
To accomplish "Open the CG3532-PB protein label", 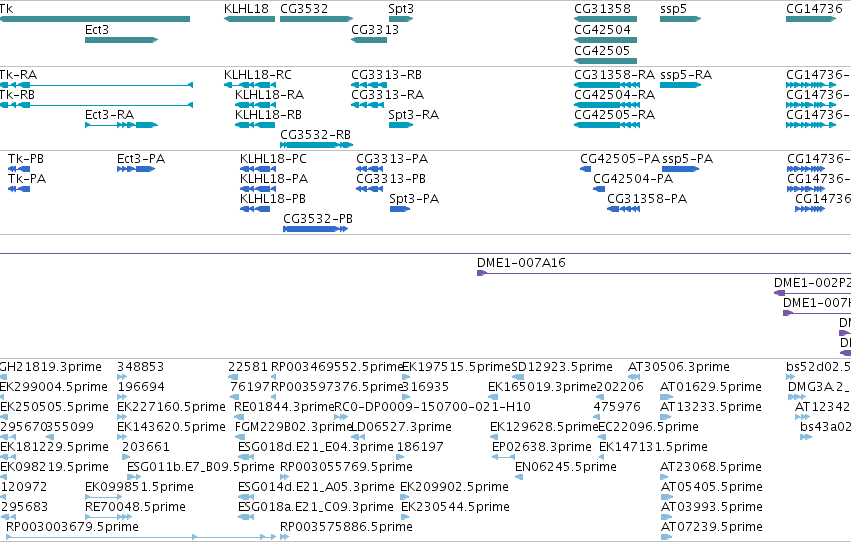I will click(318, 219).
